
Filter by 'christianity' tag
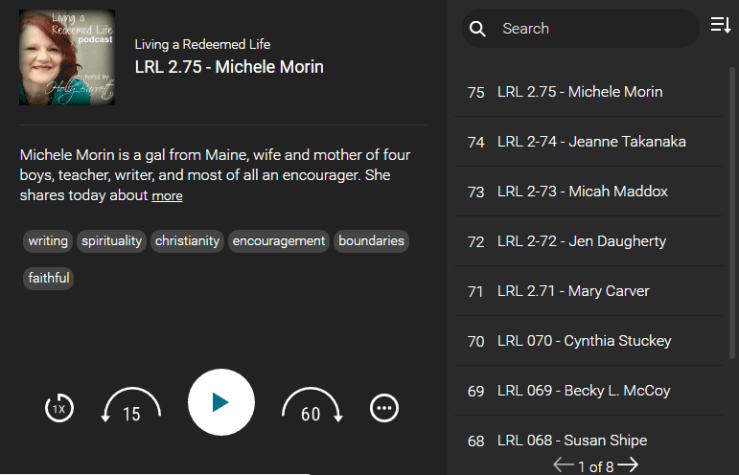coord(187,241)
